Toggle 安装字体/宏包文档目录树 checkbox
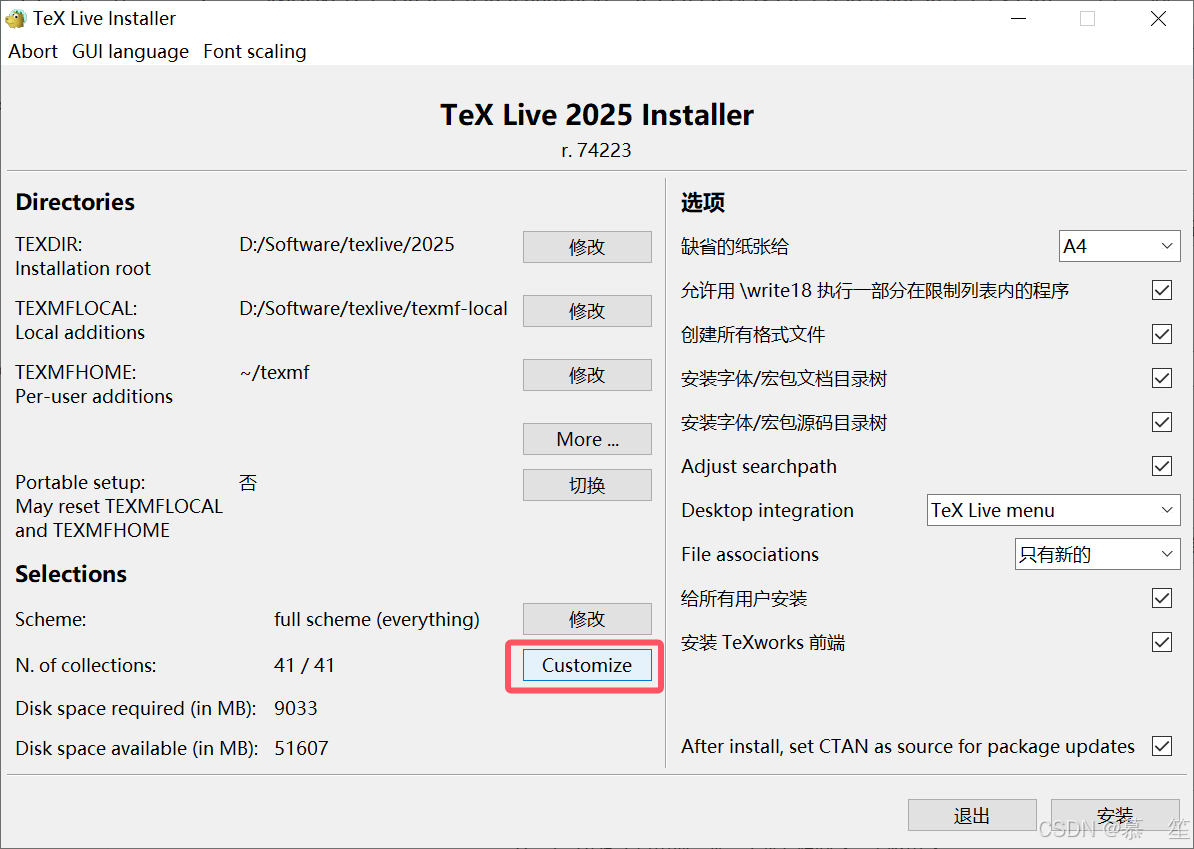 coord(1161,378)
